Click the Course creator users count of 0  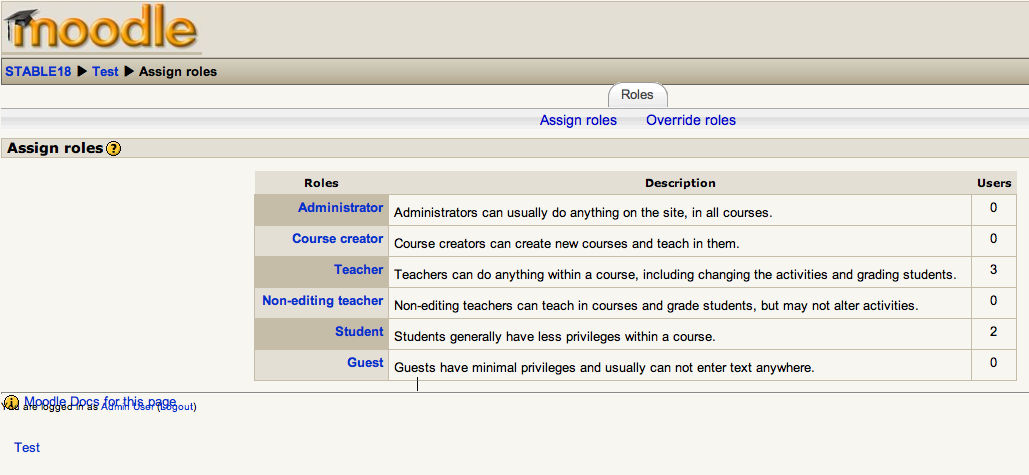tap(994, 238)
